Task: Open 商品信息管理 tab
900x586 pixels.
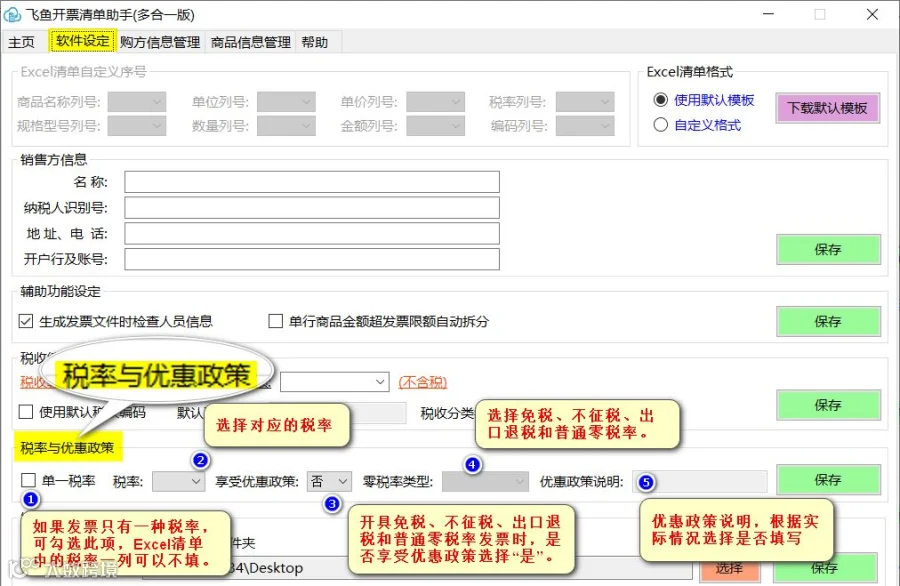Action: 251,42
